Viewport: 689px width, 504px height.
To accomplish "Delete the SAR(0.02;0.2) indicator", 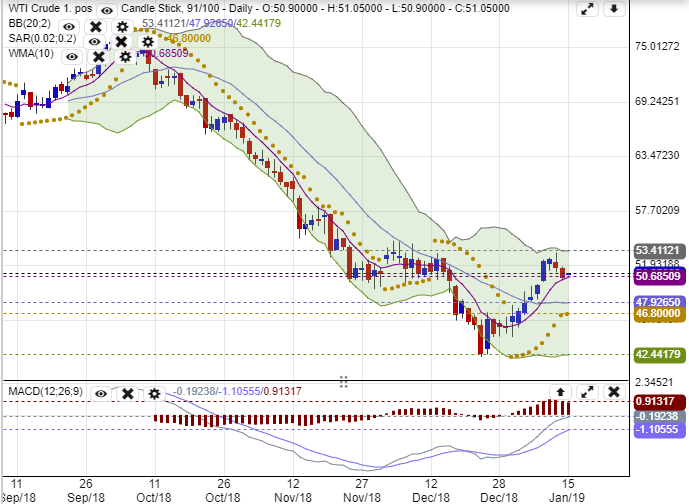I will pyautogui.click(x=120, y=42).
